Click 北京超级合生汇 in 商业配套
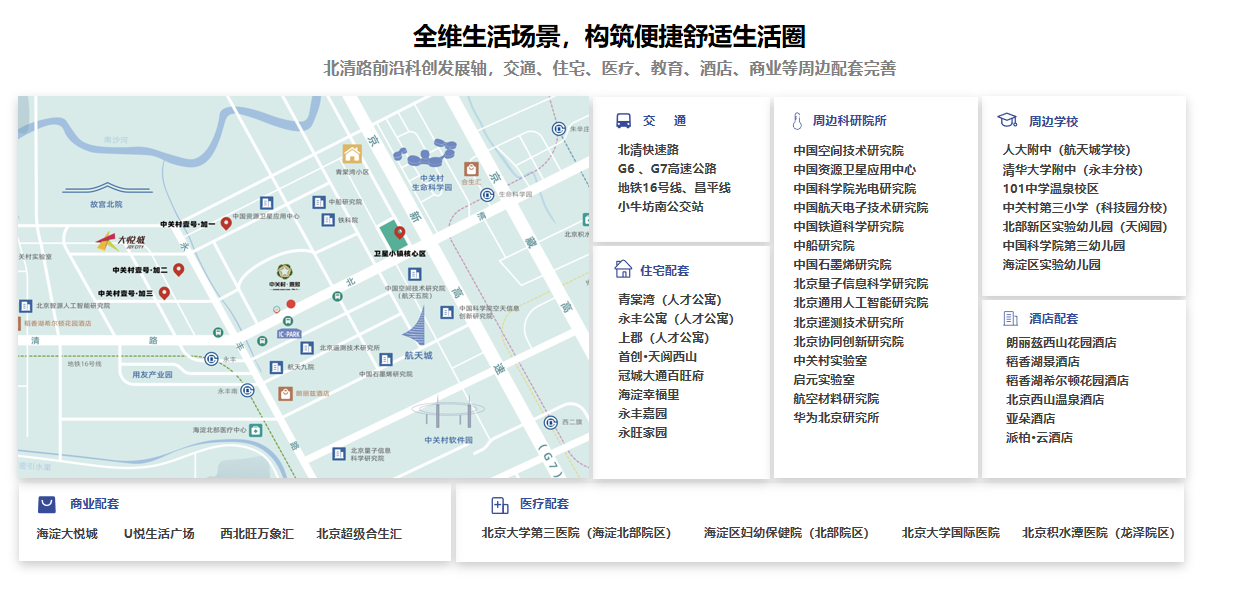This screenshot has height=596, width=1233. [x=359, y=533]
